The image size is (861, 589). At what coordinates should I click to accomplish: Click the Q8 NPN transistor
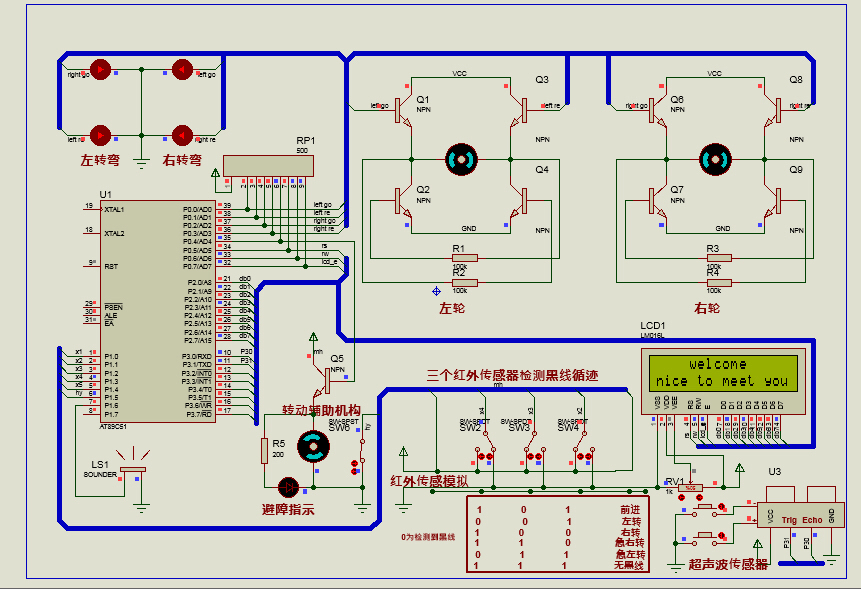pyautogui.click(x=773, y=111)
